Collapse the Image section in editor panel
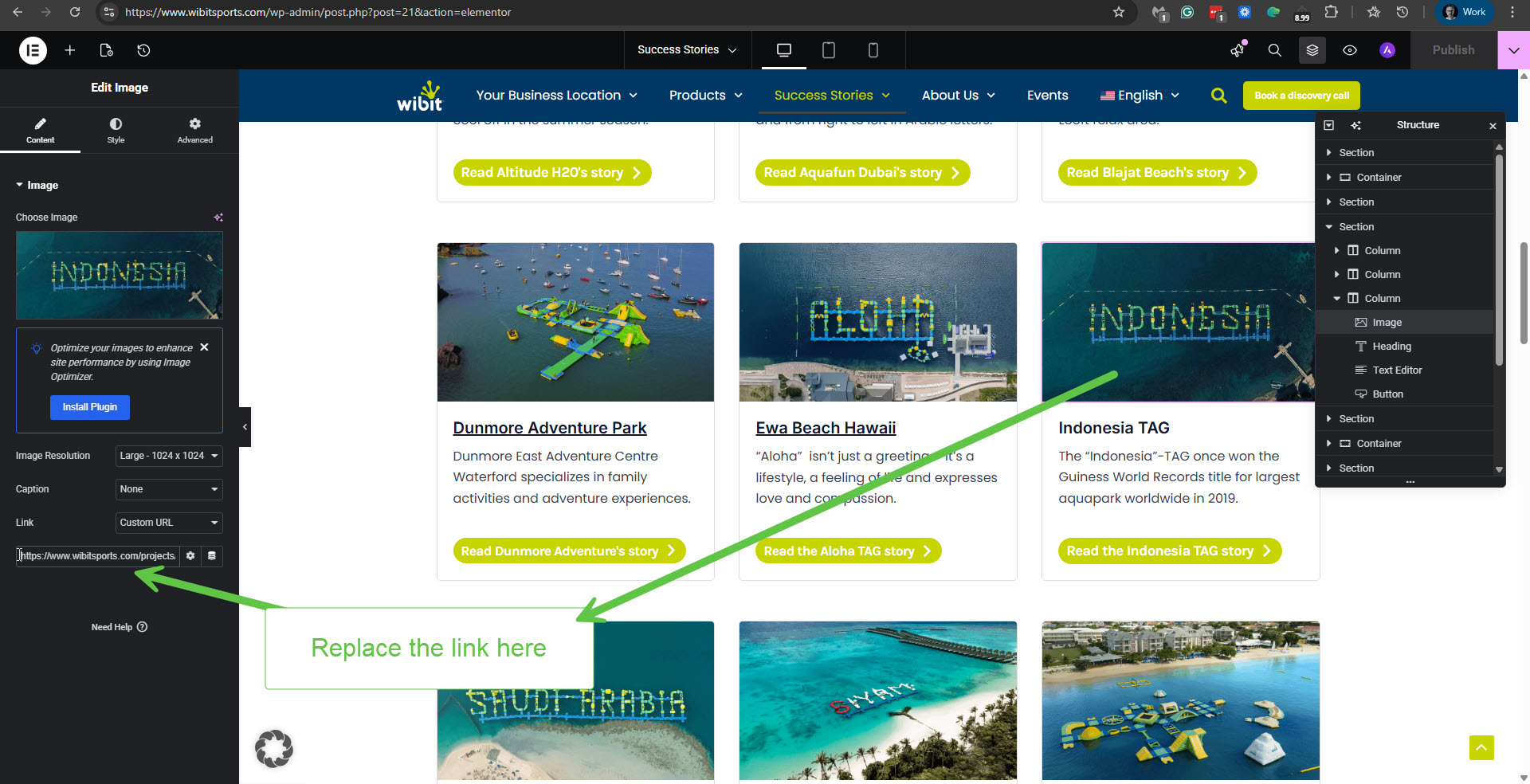This screenshot has width=1530, height=784. click(x=37, y=185)
